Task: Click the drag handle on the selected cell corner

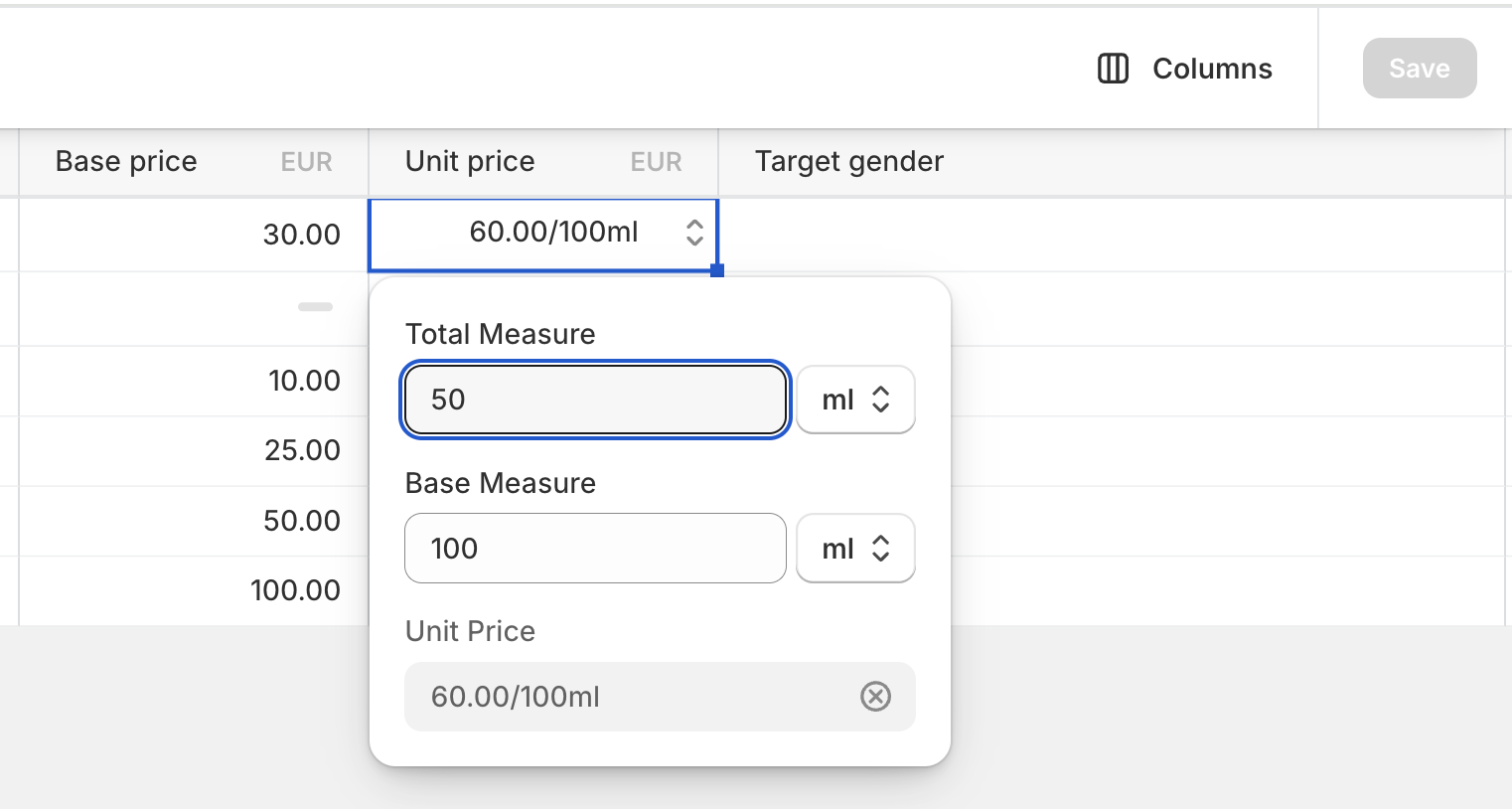Action: point(717,269)
